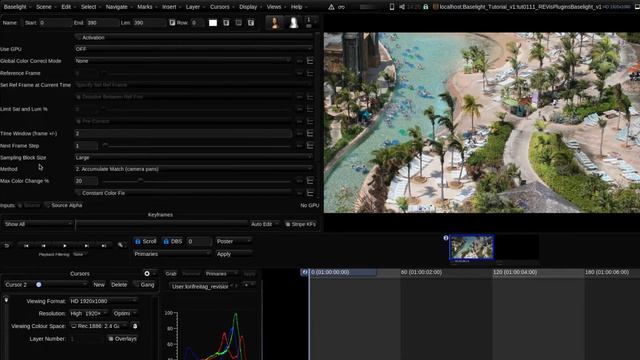Image resolution: width=640 pixels, height=360 pixels.
Task: Toggle the Overlays checkbox
Action: tap(110, 339)
